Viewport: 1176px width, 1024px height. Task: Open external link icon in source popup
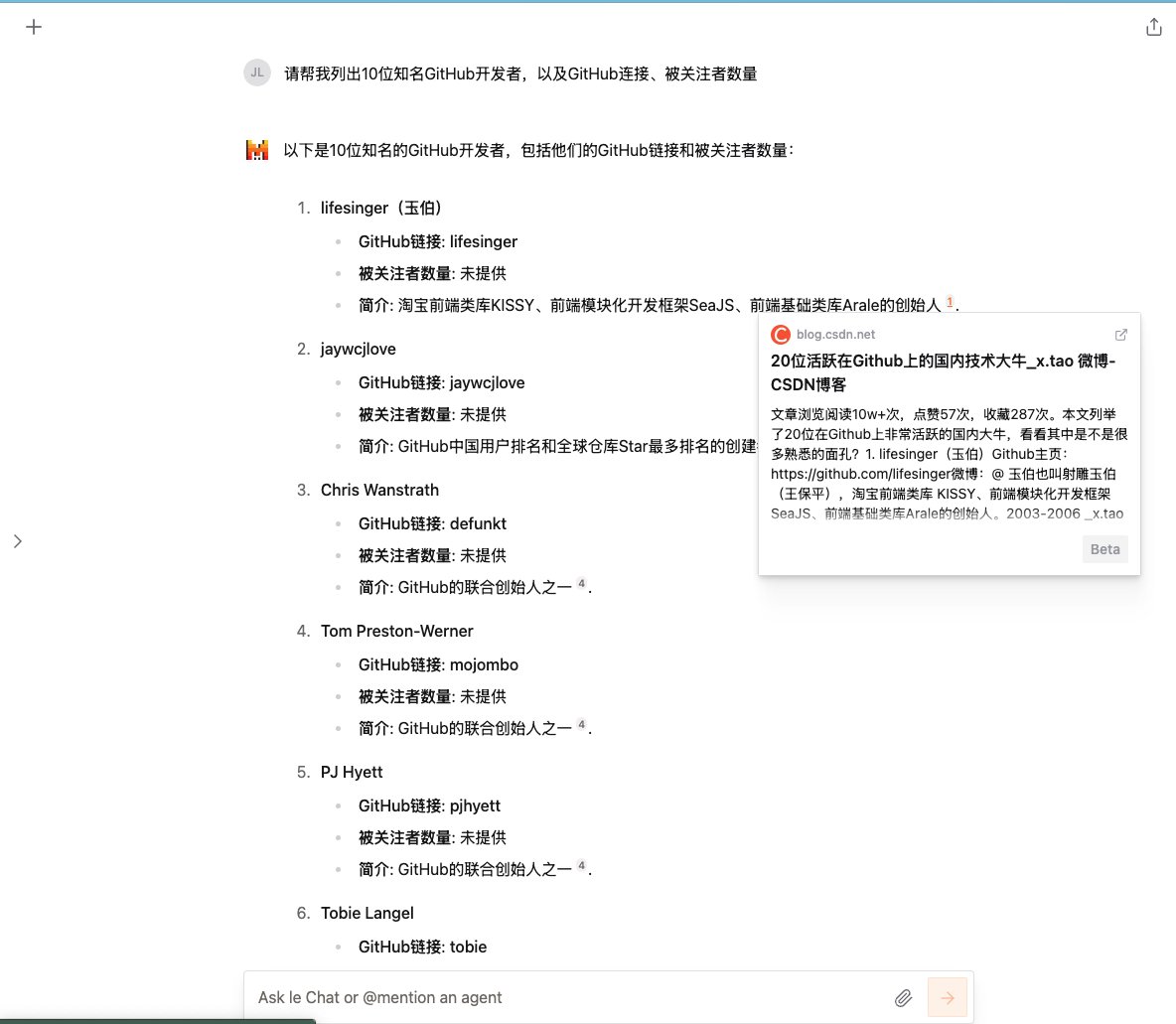tap(1120, 335)
